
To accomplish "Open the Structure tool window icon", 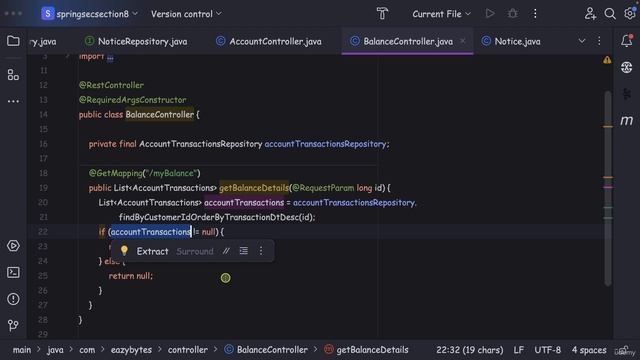I will point(13,75).
